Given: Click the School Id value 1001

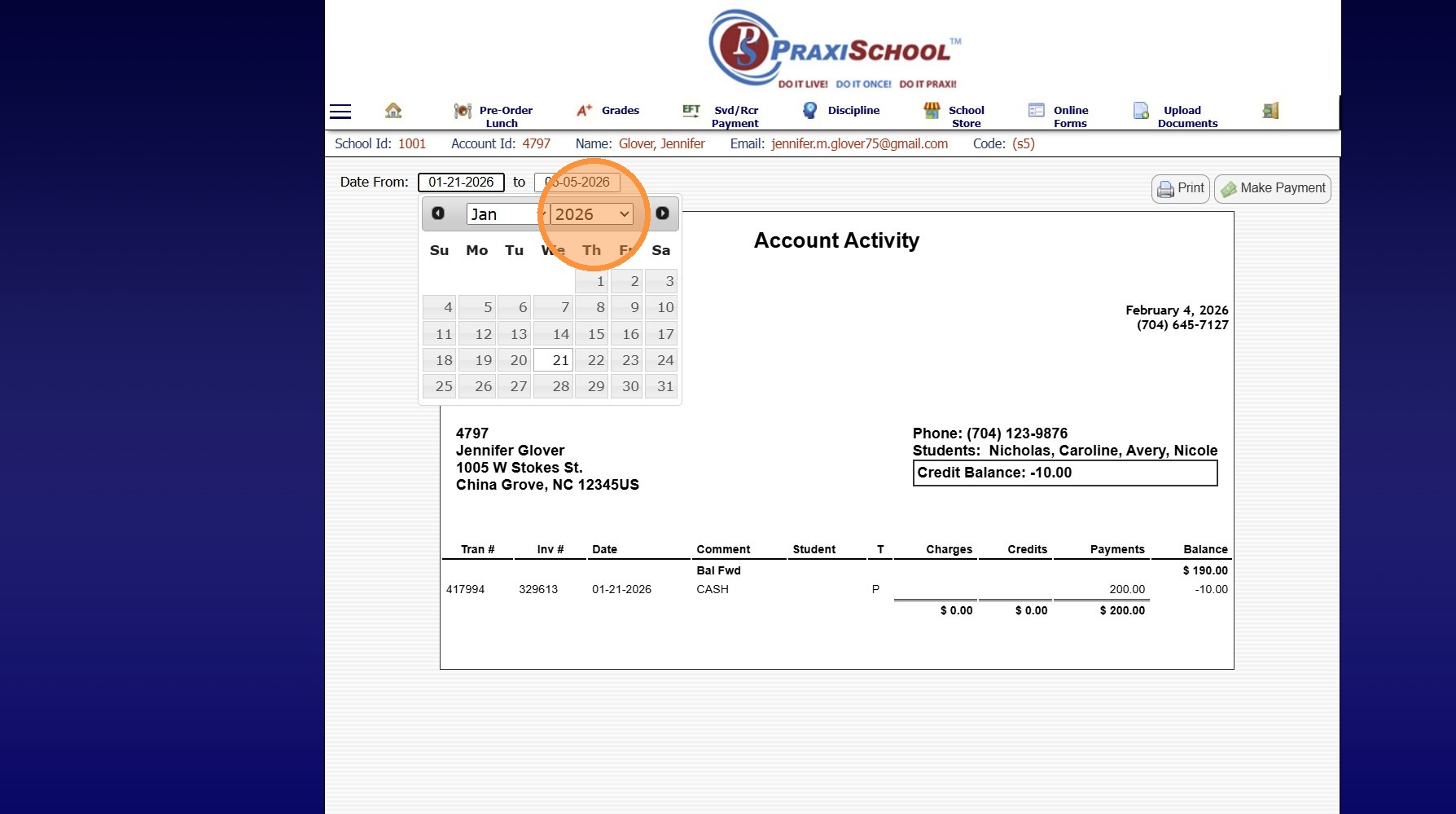Looking at the screenshot, I should pos(412,144).
